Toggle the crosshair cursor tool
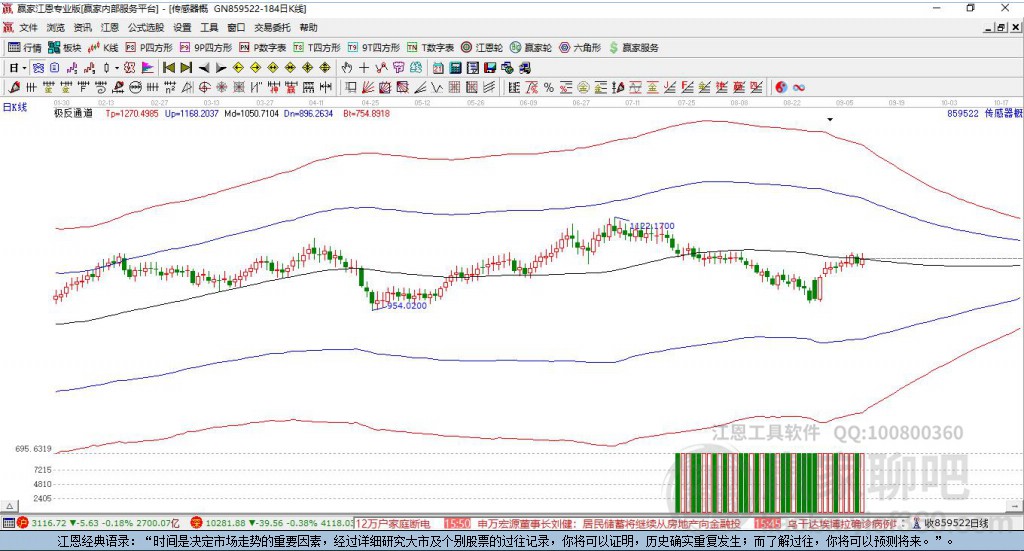1024x551 pixels. [364, 67]
